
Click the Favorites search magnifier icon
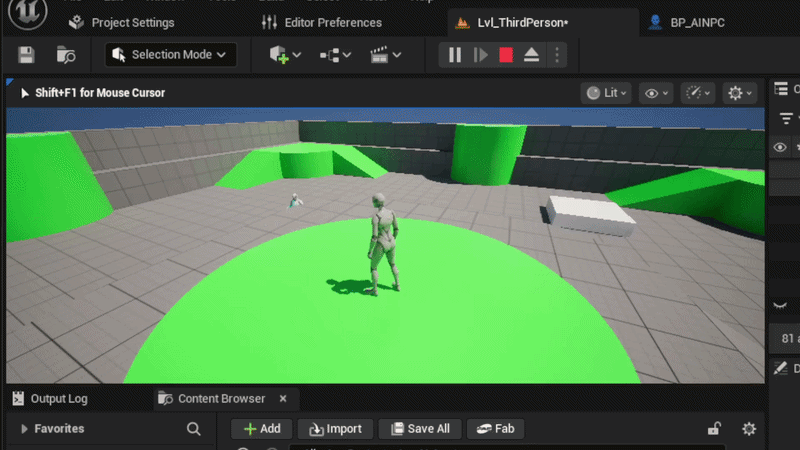193,429
